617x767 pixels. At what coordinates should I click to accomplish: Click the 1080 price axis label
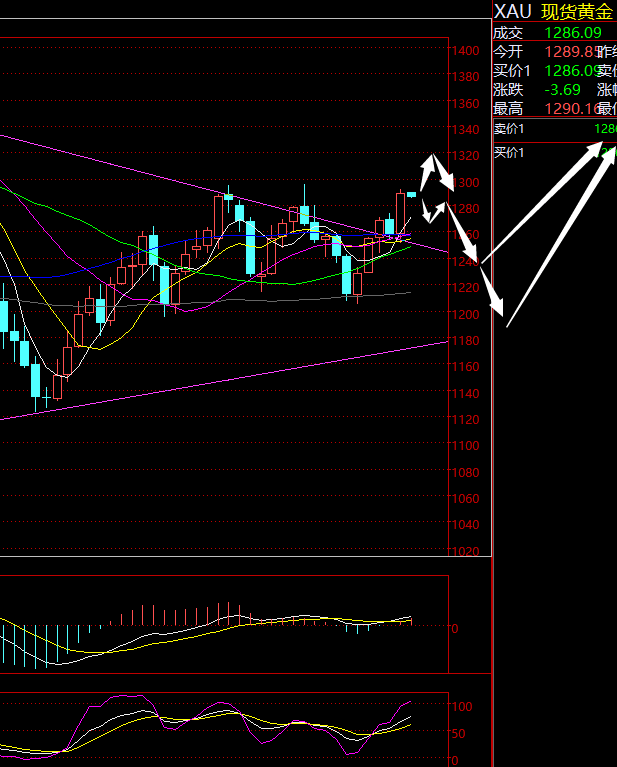(x=465, y=473)
